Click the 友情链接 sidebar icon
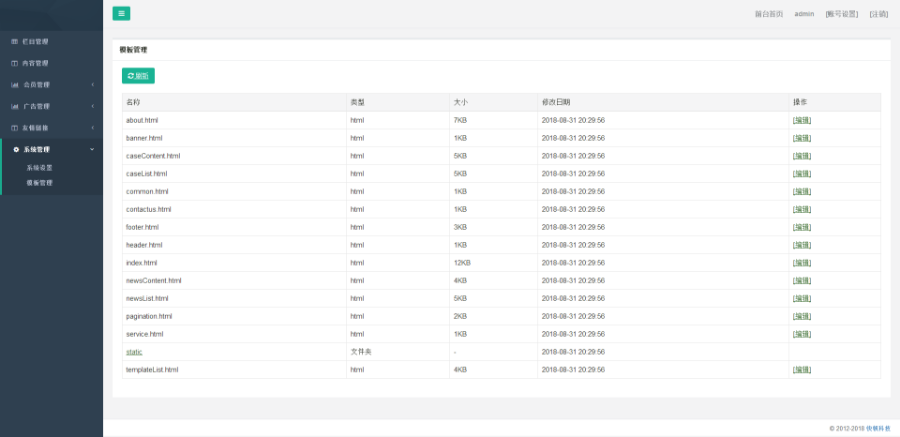This screenshot has height=437, width=900. (14, 128)
